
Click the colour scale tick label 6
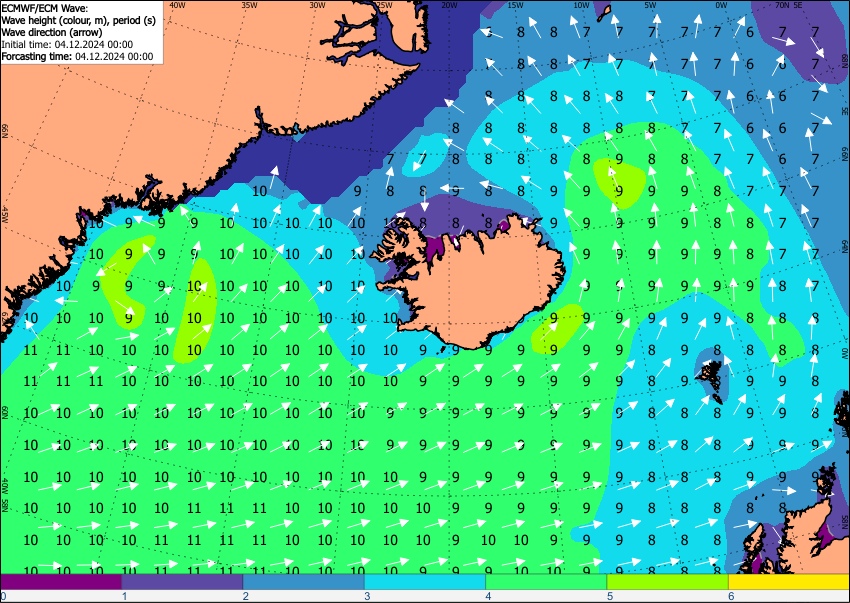coord(731,597)
